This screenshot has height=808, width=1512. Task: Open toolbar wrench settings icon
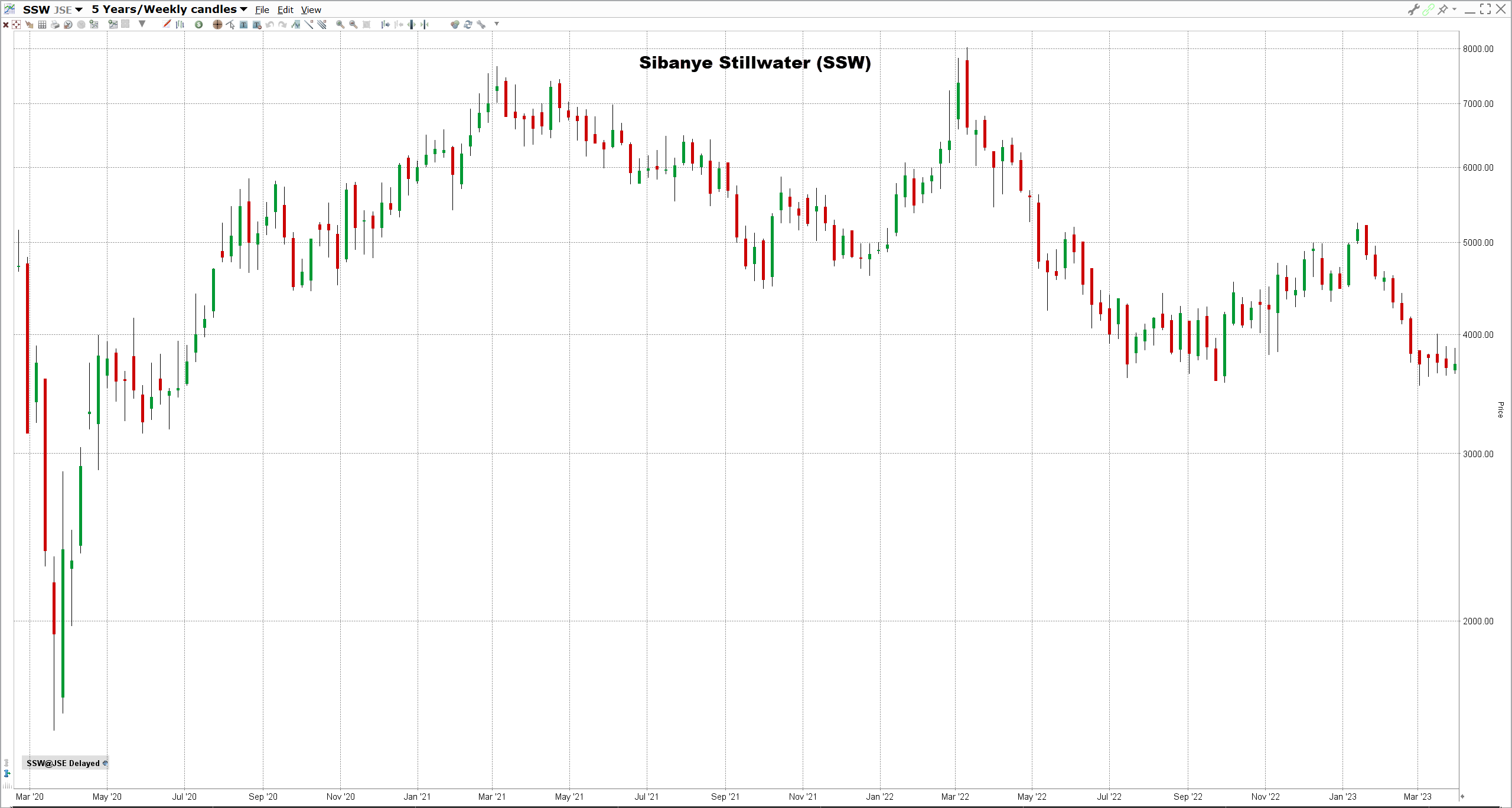(481, 24)
